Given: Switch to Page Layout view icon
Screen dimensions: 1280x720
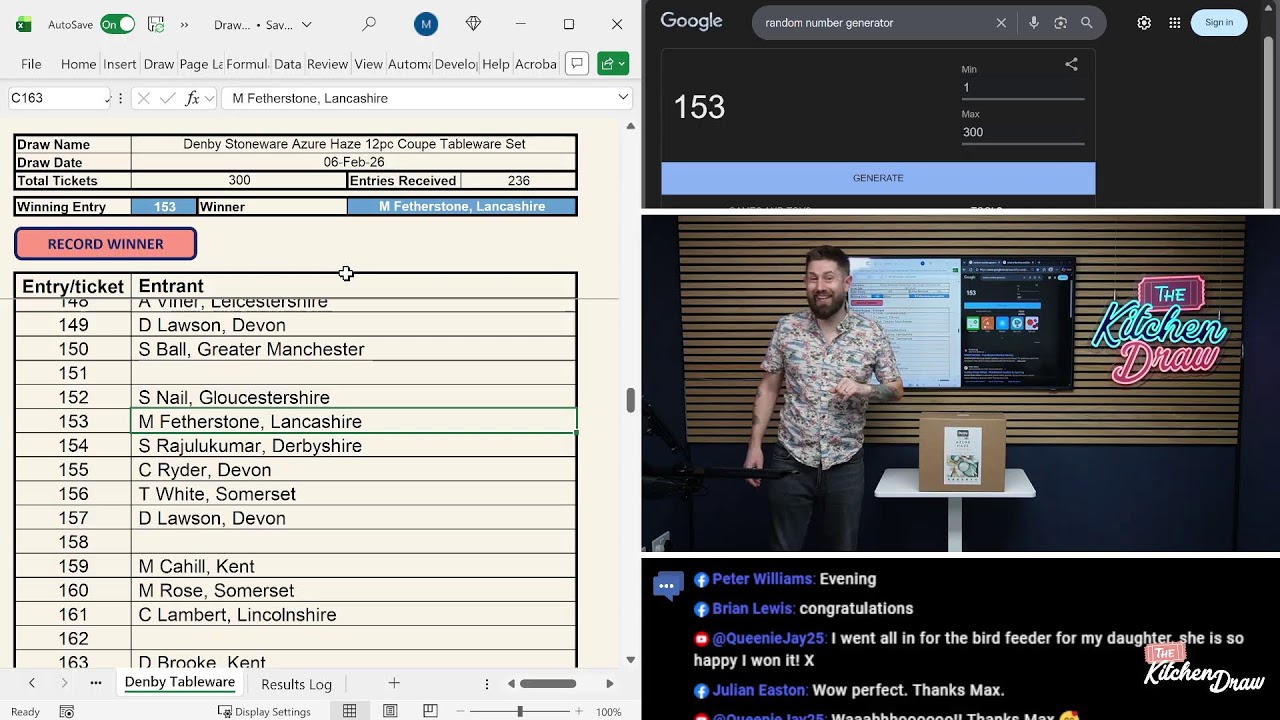Looking at the screenshot, I should click(390, 711).
